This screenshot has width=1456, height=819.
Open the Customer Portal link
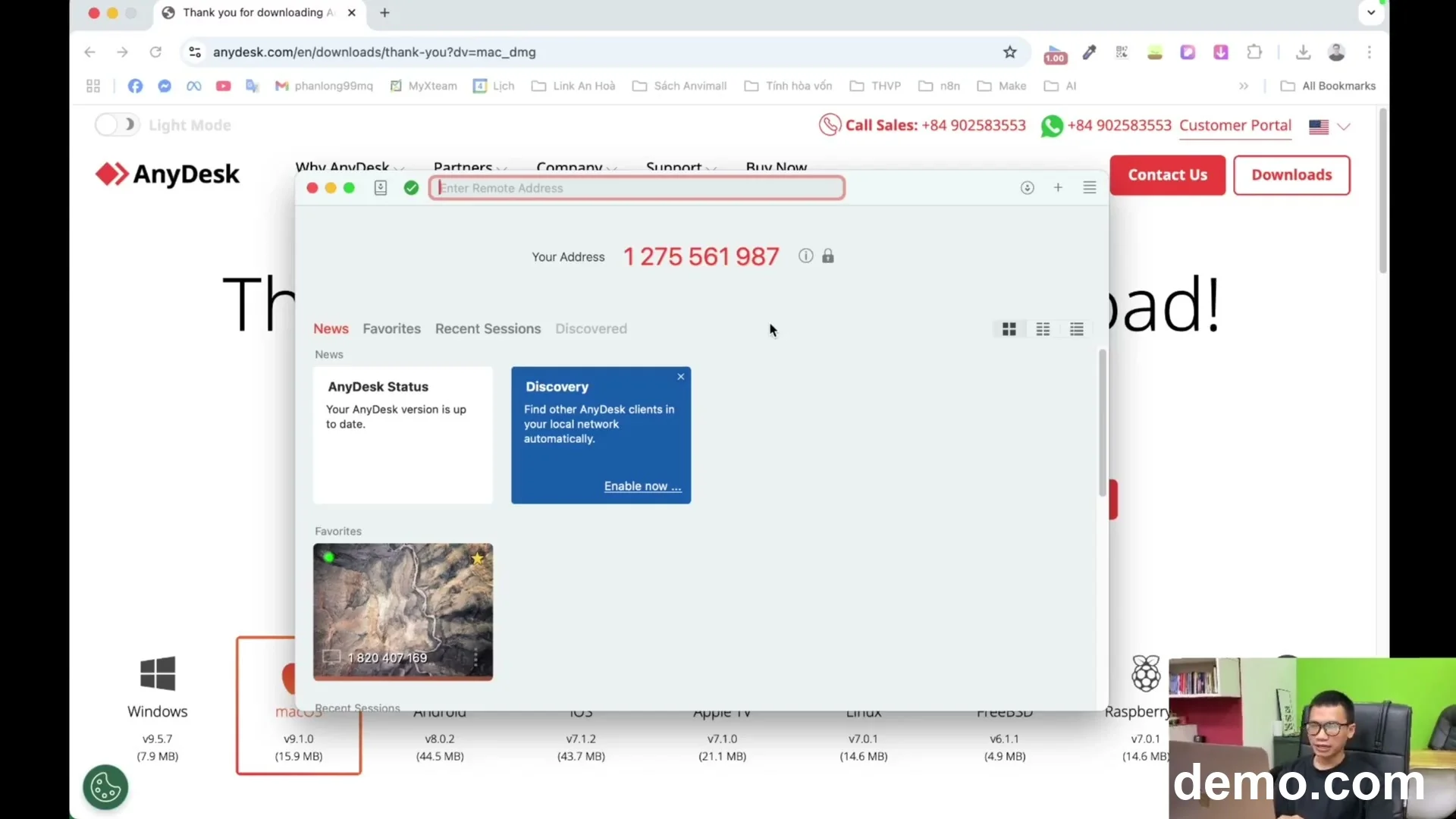click(x=1235, y=125)
